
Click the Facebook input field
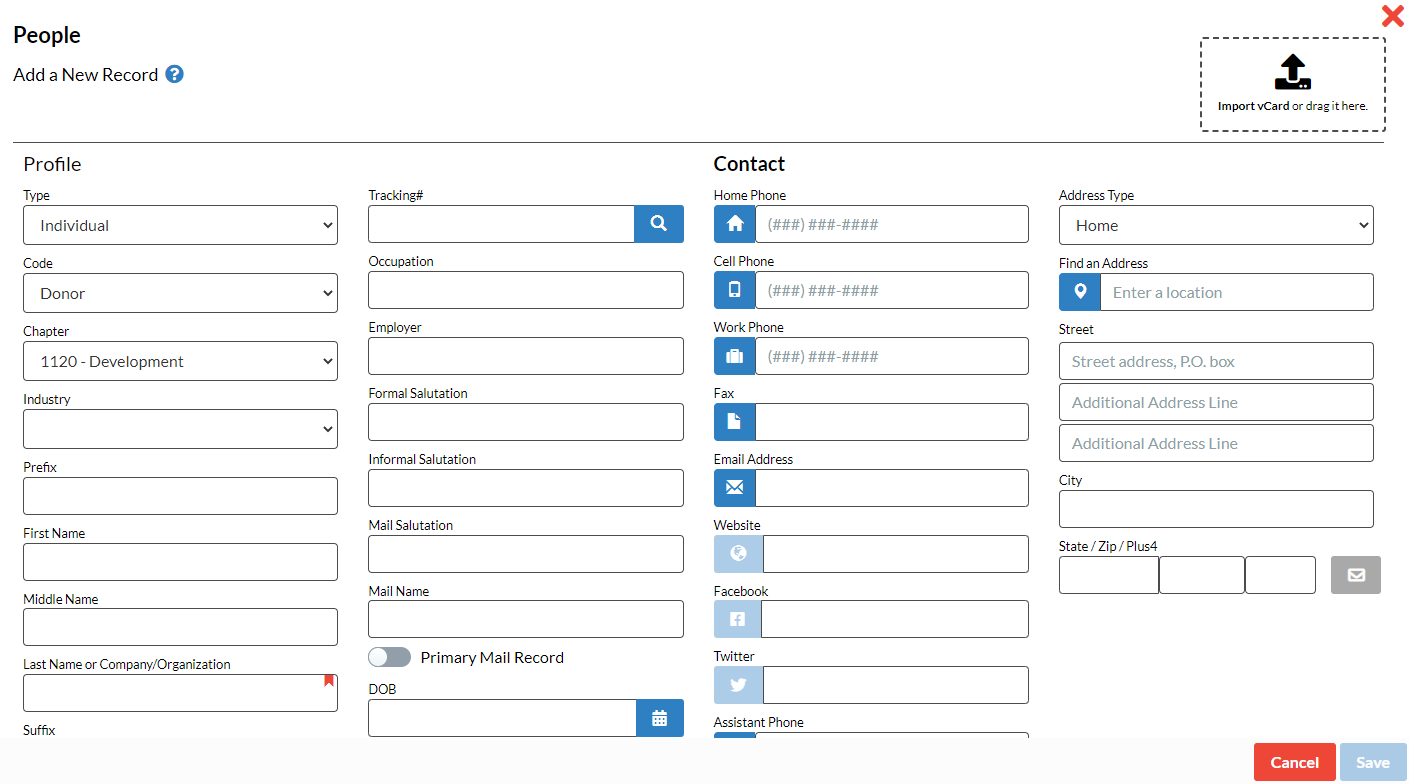coord(895,619)
